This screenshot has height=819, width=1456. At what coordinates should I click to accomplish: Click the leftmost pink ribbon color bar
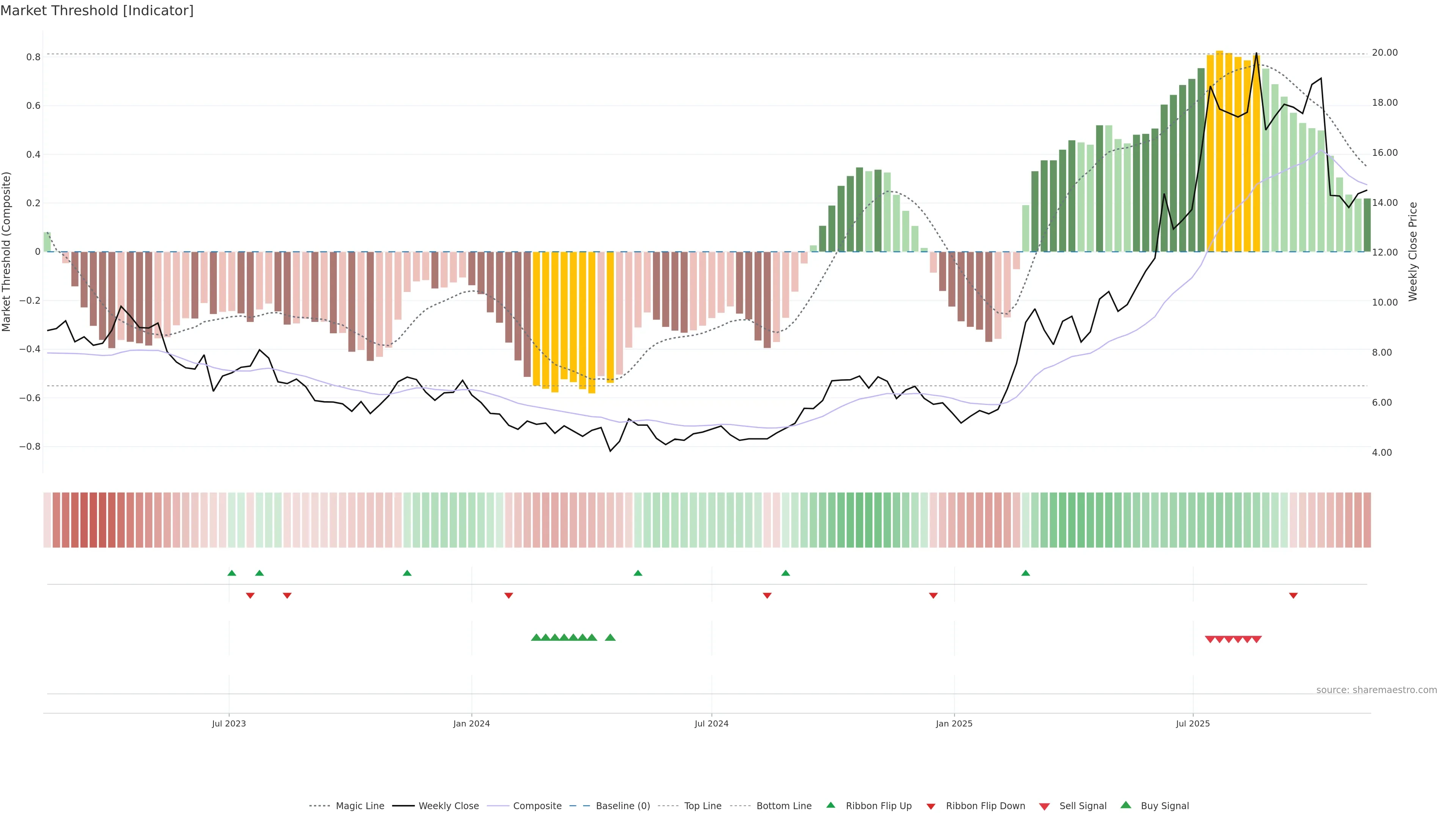47,520
